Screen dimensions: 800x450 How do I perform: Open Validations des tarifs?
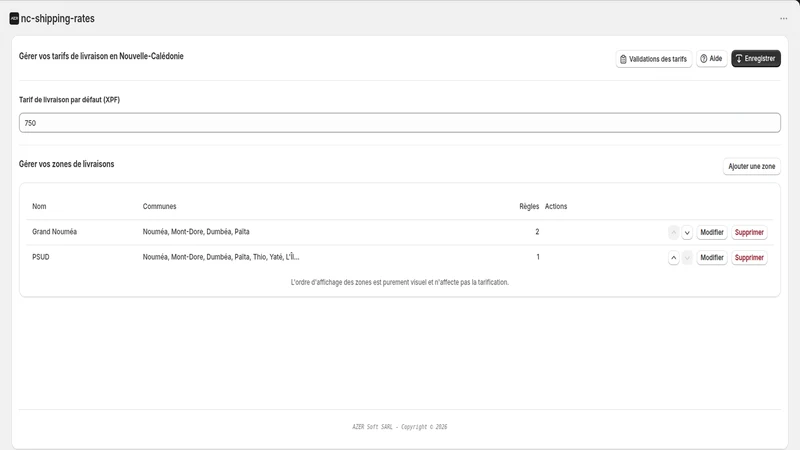654,59
